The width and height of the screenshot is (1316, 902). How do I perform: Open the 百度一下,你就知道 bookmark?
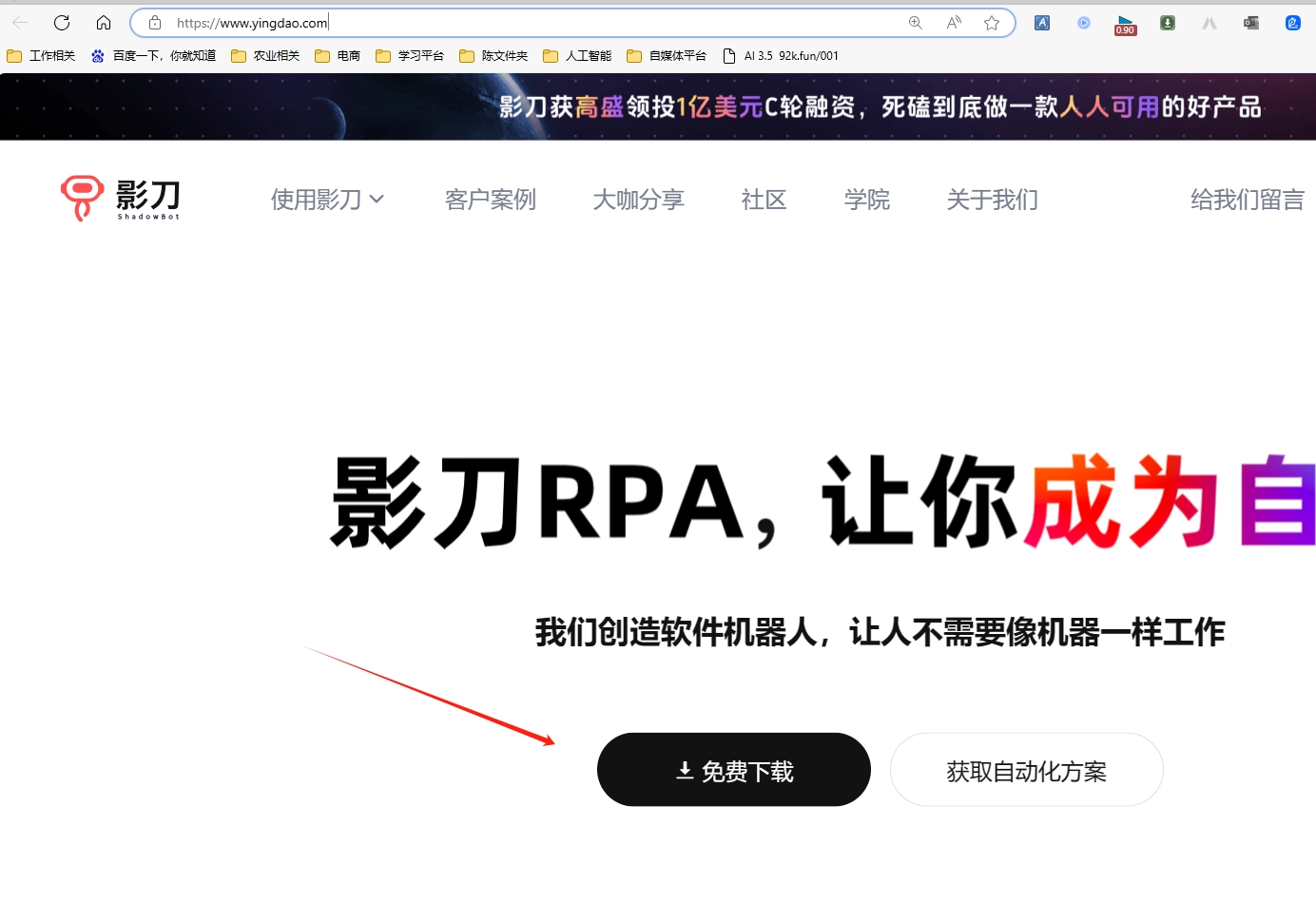(x=153, y=56)
